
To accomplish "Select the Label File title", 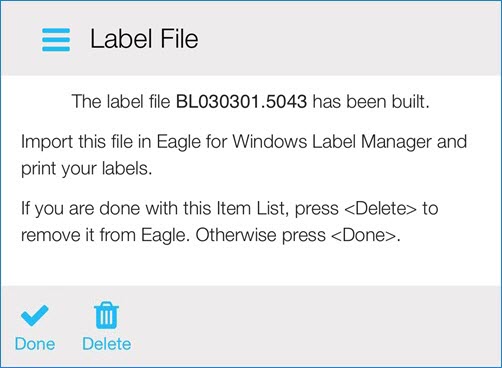I will (x=144, y=39).
